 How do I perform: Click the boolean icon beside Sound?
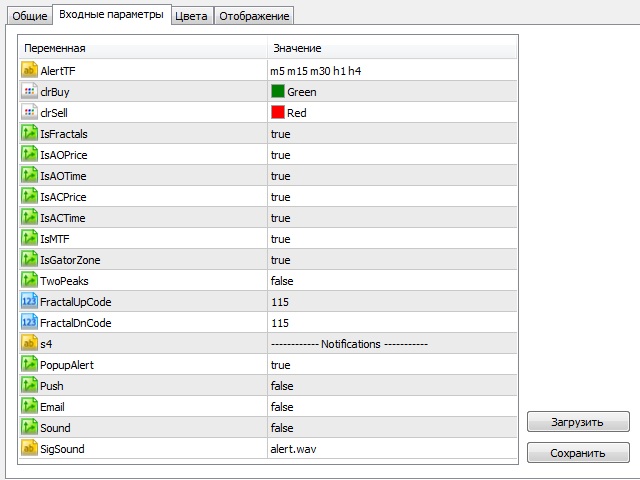point(29,427)
